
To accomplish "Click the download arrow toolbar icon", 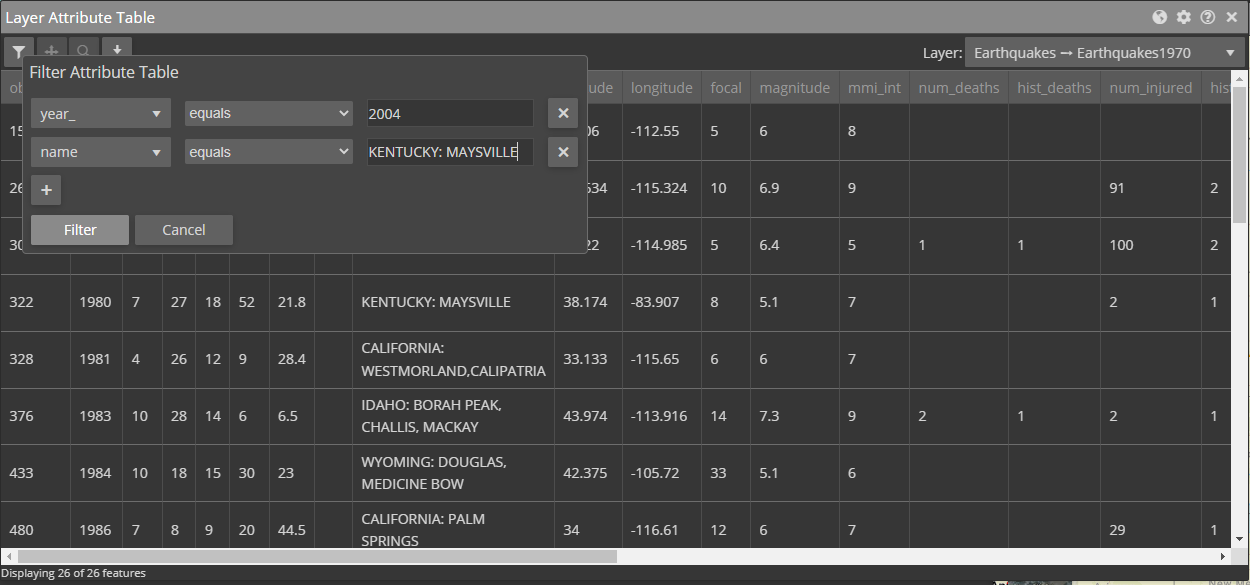I will click(x=117, y=51).
